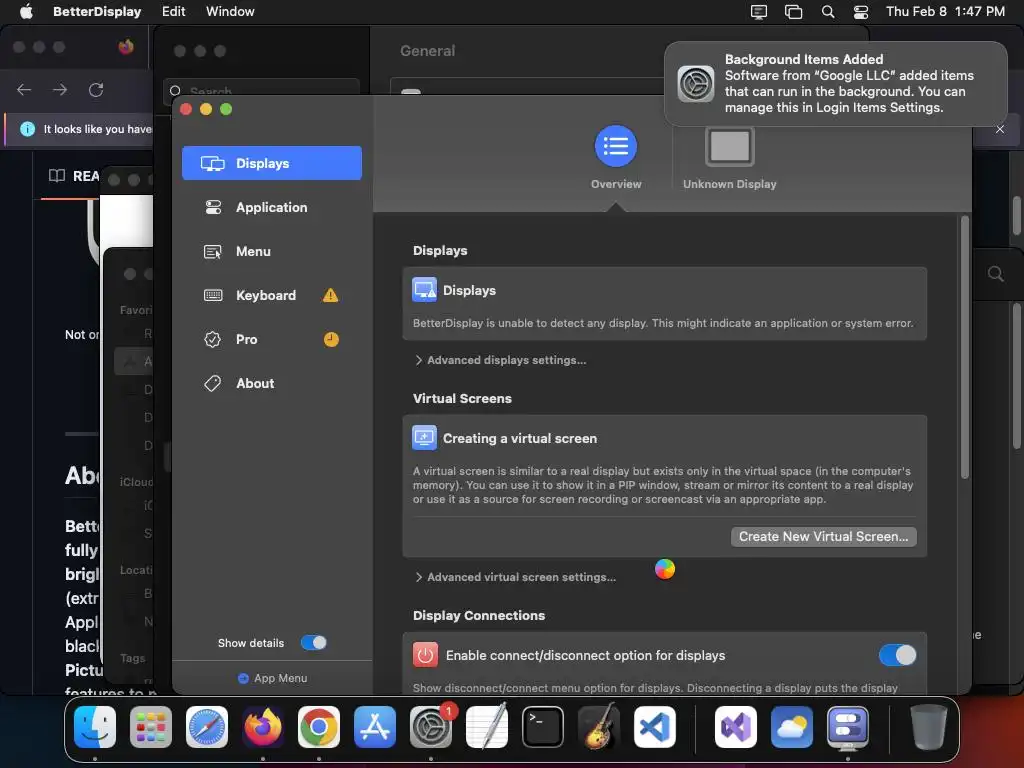
Task: Click the Stage Manager menu bar icon
Action: 793,12
